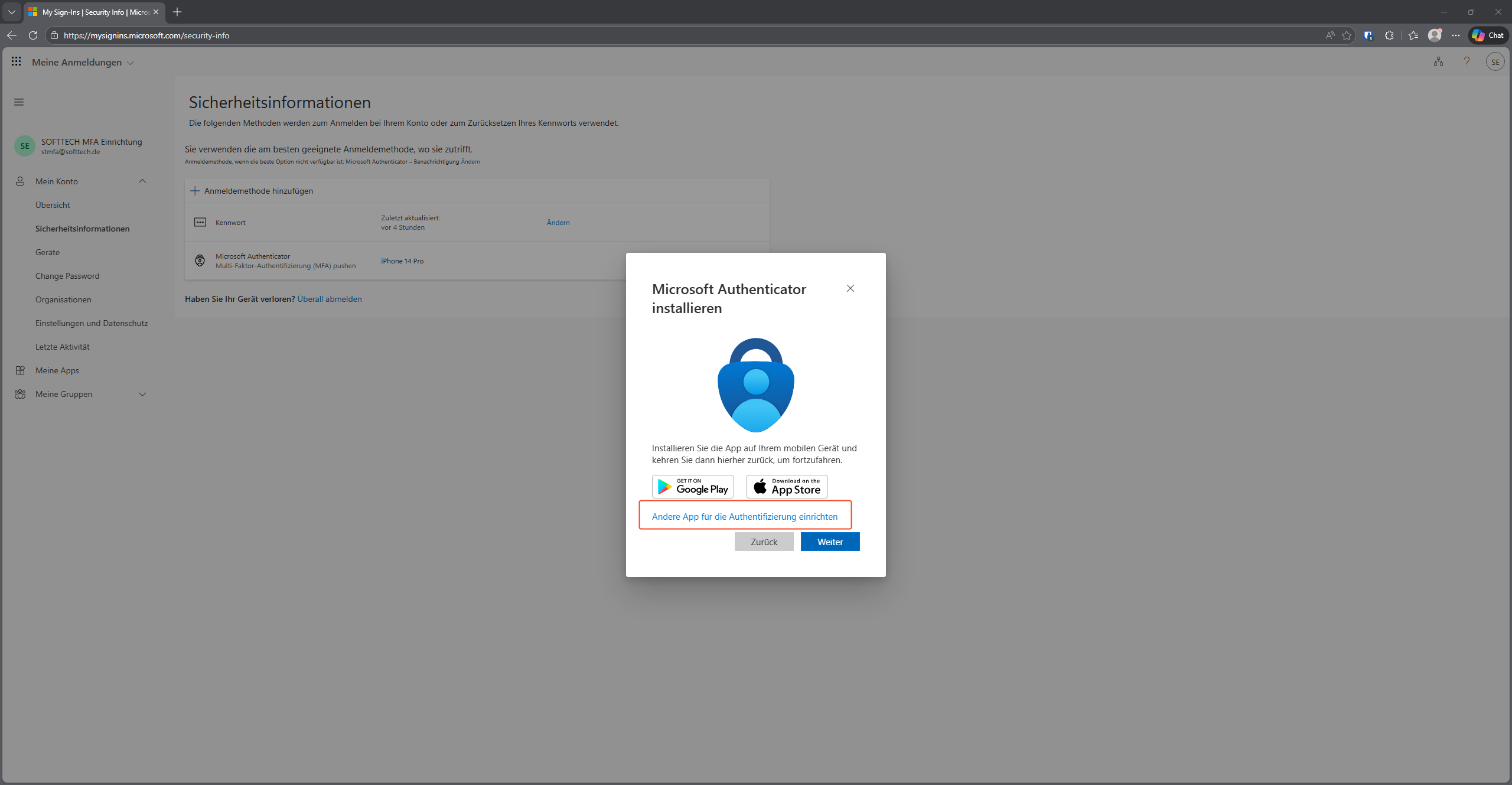Open the SE account manager avatar
1512x785 pixels.
[x=1495, y=61]
